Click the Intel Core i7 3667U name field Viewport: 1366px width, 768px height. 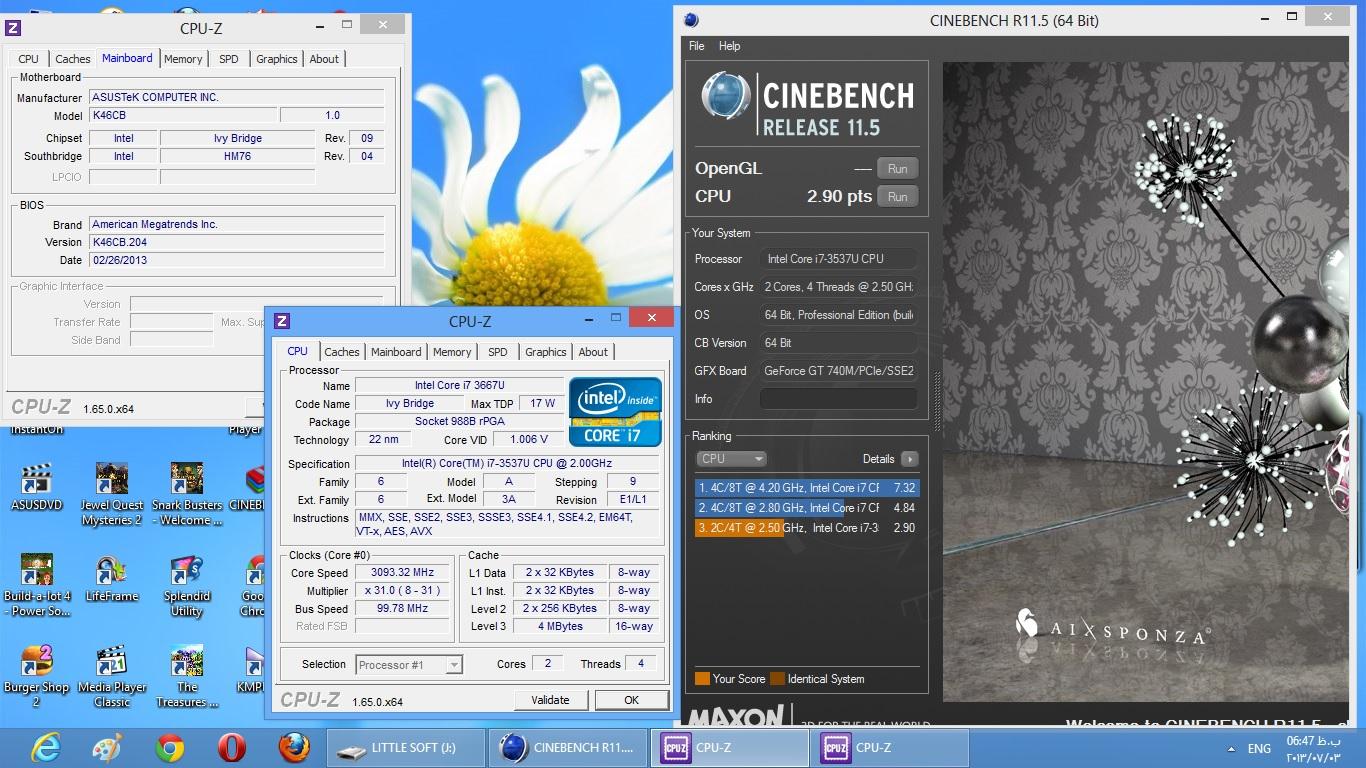[x=460, y=386]
